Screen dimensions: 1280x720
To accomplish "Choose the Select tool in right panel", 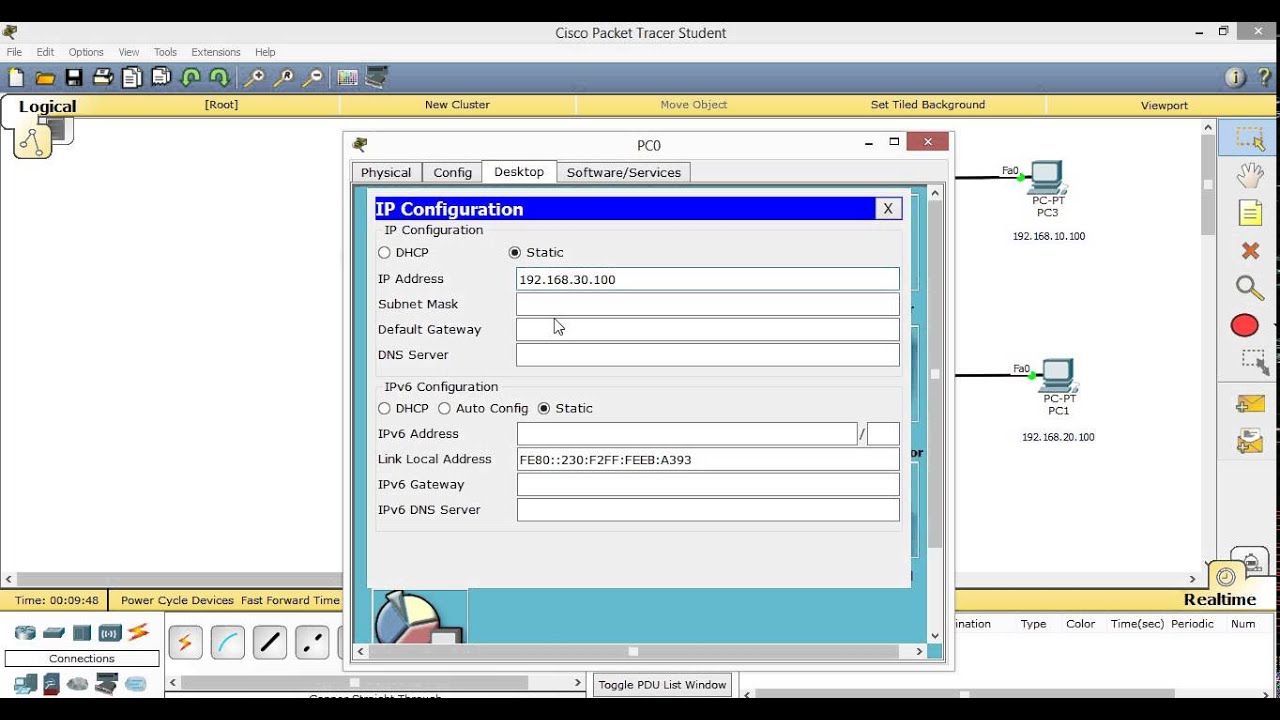I will point(1249,139).
